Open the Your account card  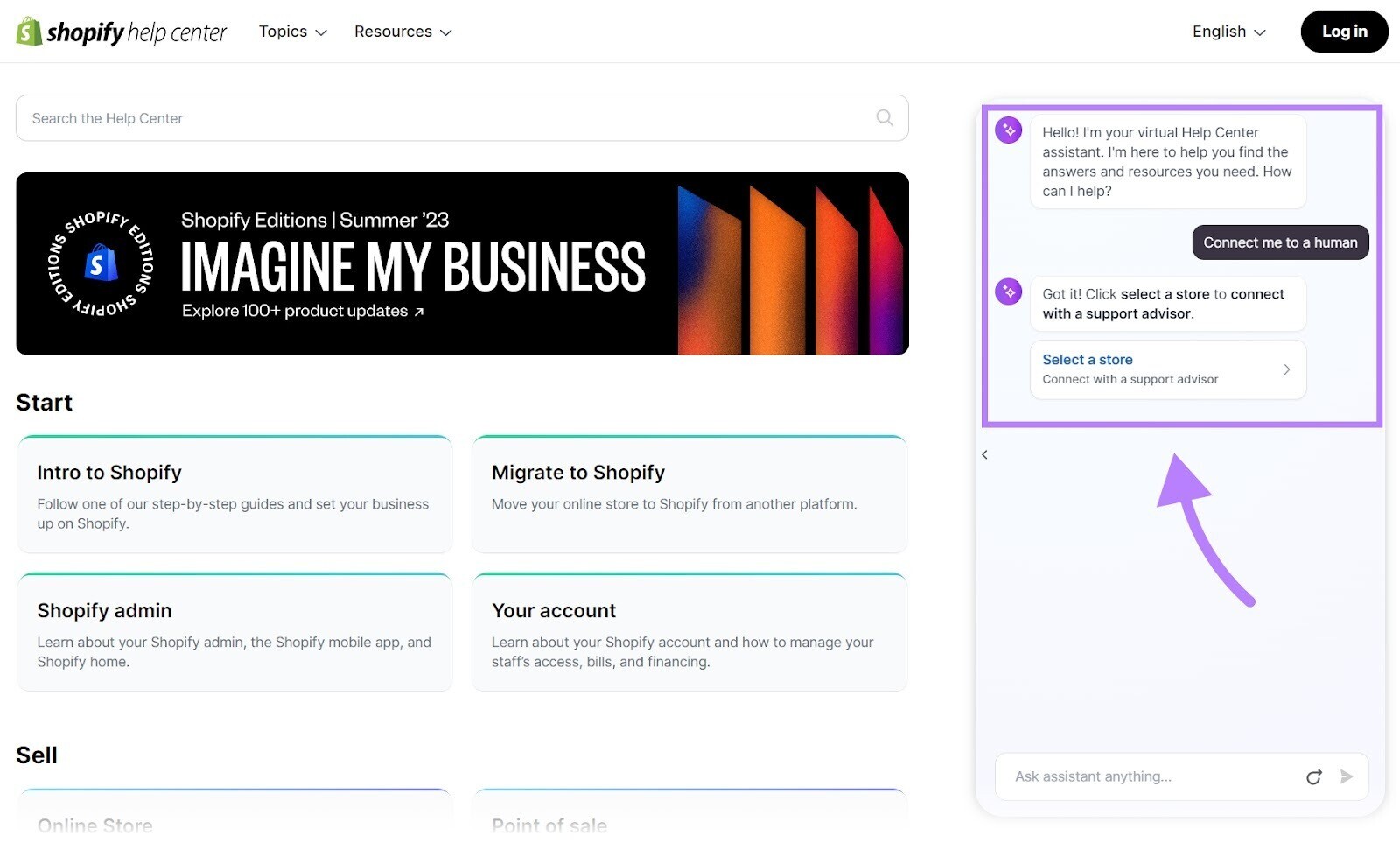[689, 632]
